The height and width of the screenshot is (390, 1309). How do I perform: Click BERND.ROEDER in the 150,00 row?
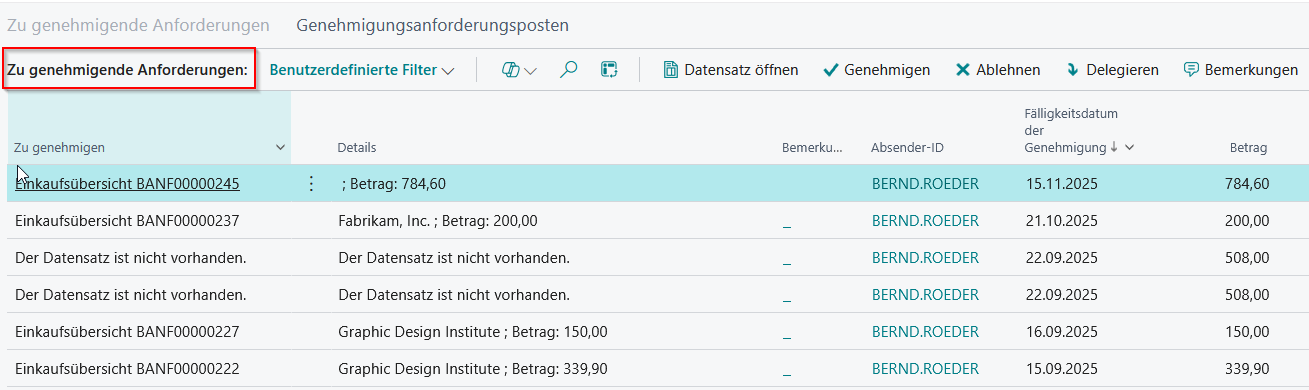(x=925, y=331)
